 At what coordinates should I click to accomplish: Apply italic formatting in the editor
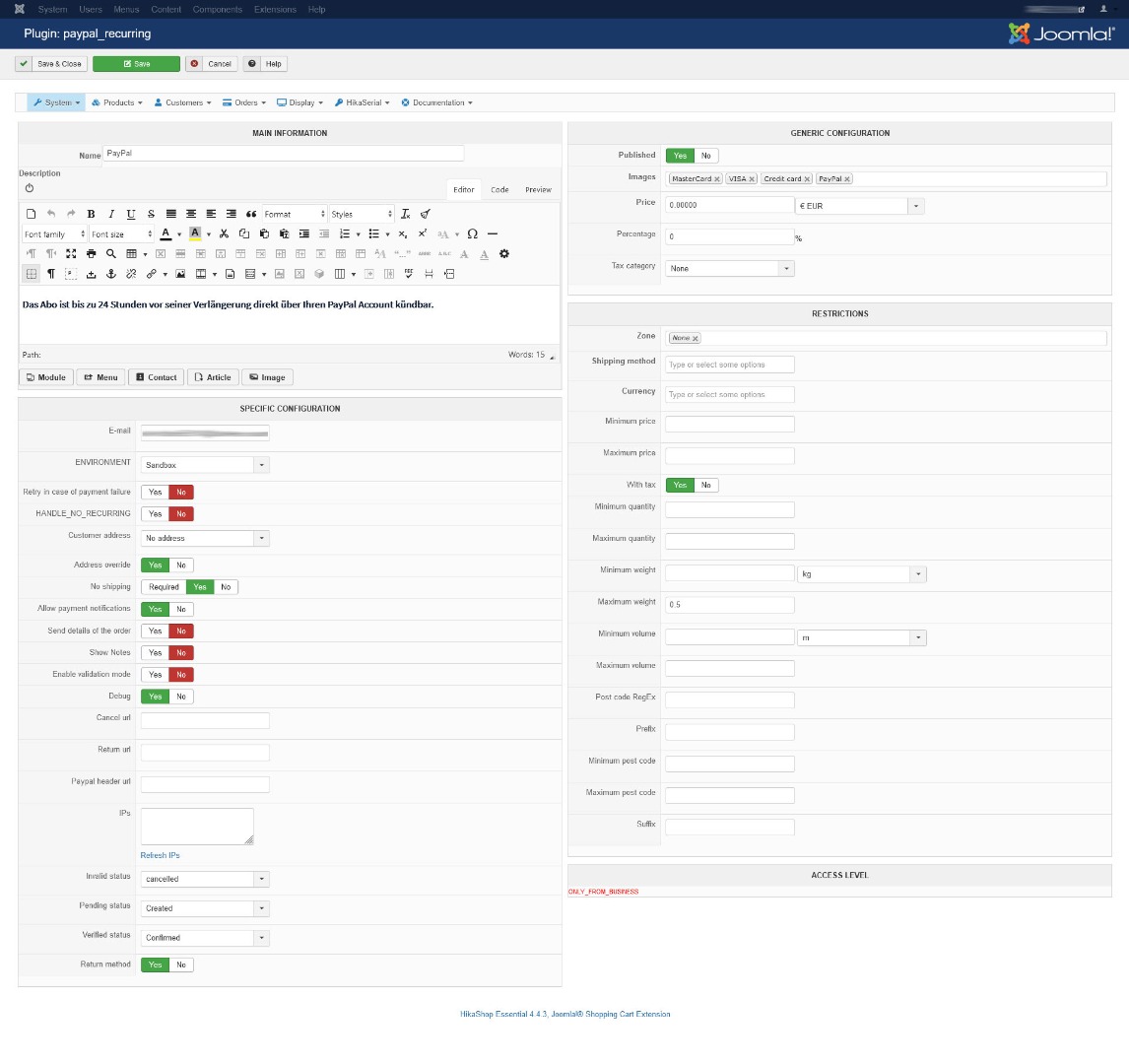coord(111,214)
